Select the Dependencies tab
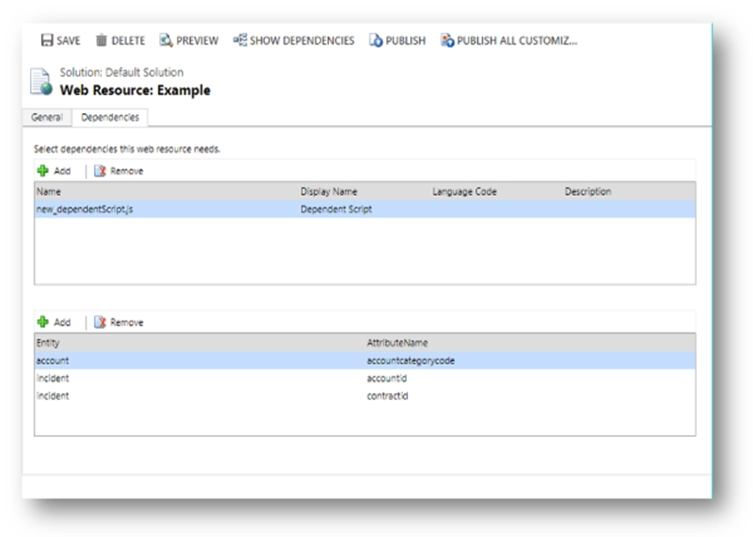Viewport: 753px width, 537px height. pyautogui.click(x=110, y=117)
